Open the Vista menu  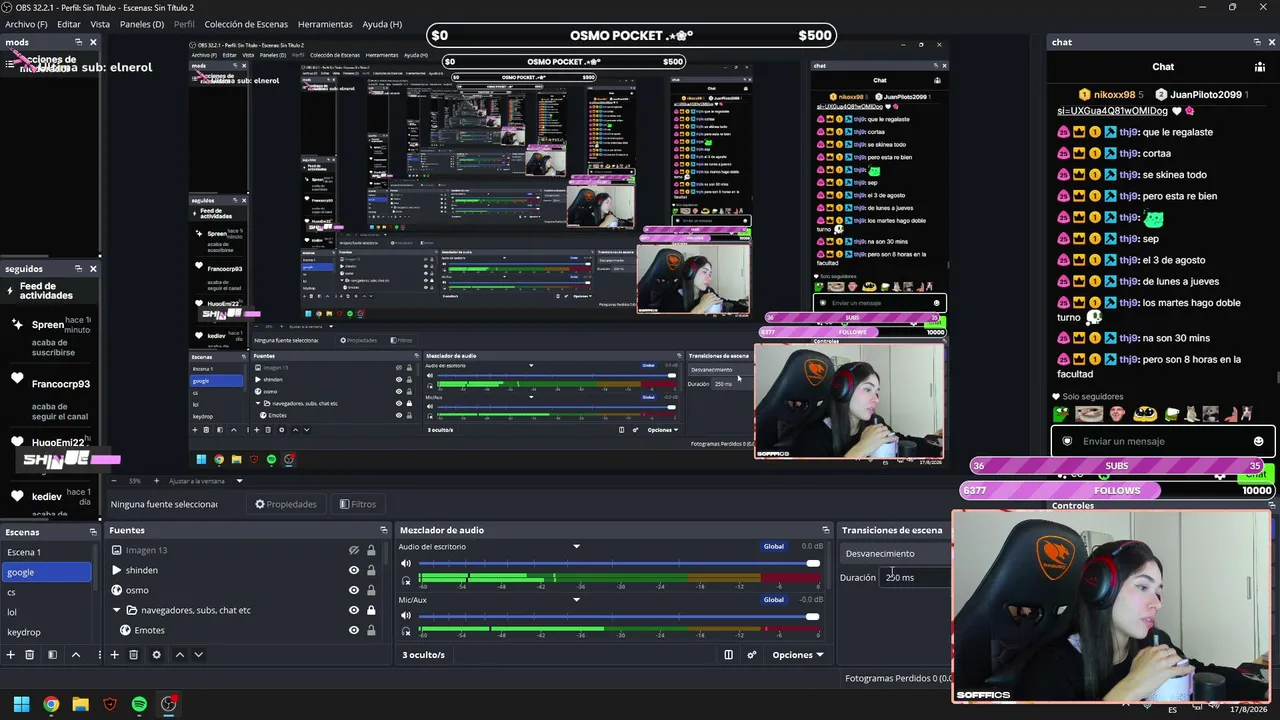click(100, 24)
